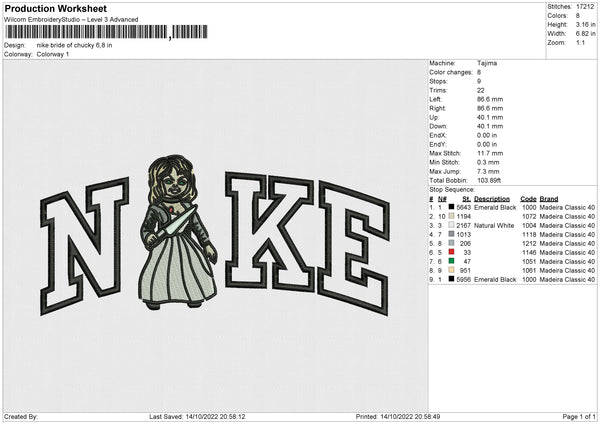The width and height of the screenshot is (600, 424).
Task: Click stitch count '5643' in row 1
Action: click(x=463, y=207)
